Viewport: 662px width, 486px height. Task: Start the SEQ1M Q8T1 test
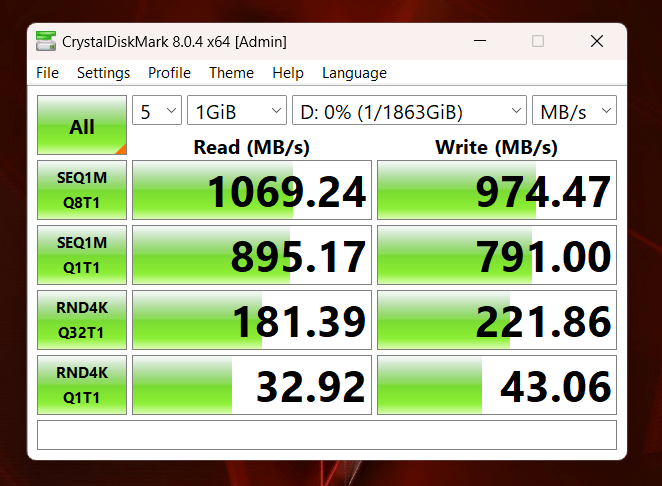point(82,190)
